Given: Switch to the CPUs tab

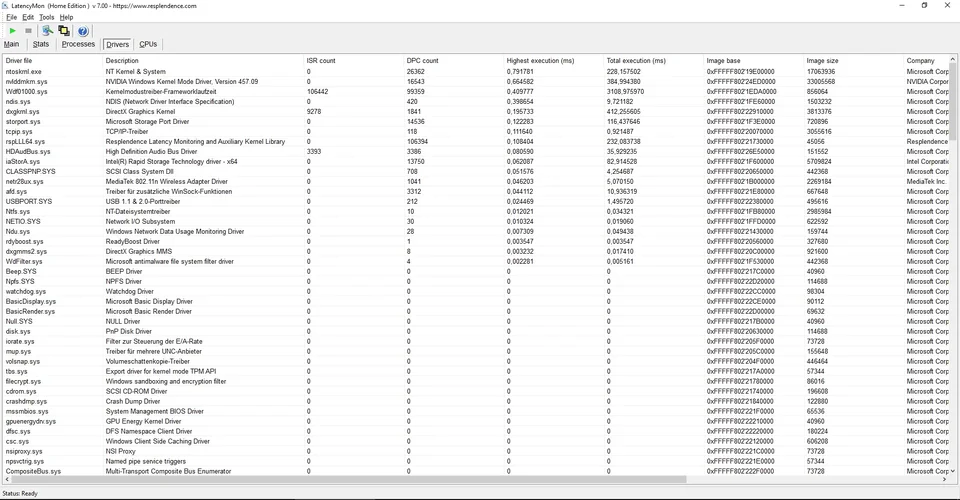Looking at the screenshot, I should pyautogui.click(x=148, y=44).
